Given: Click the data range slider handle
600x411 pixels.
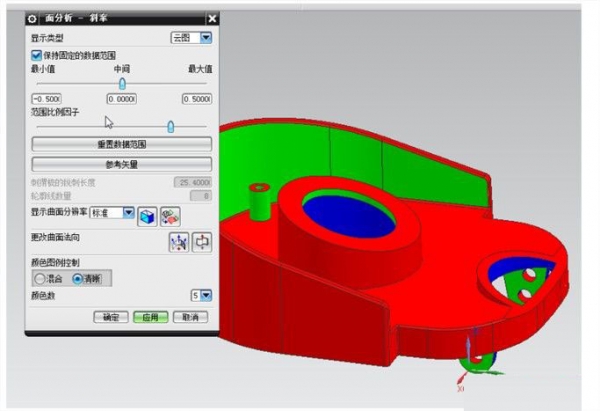Looking at the screenshot, I should point(122,83).
